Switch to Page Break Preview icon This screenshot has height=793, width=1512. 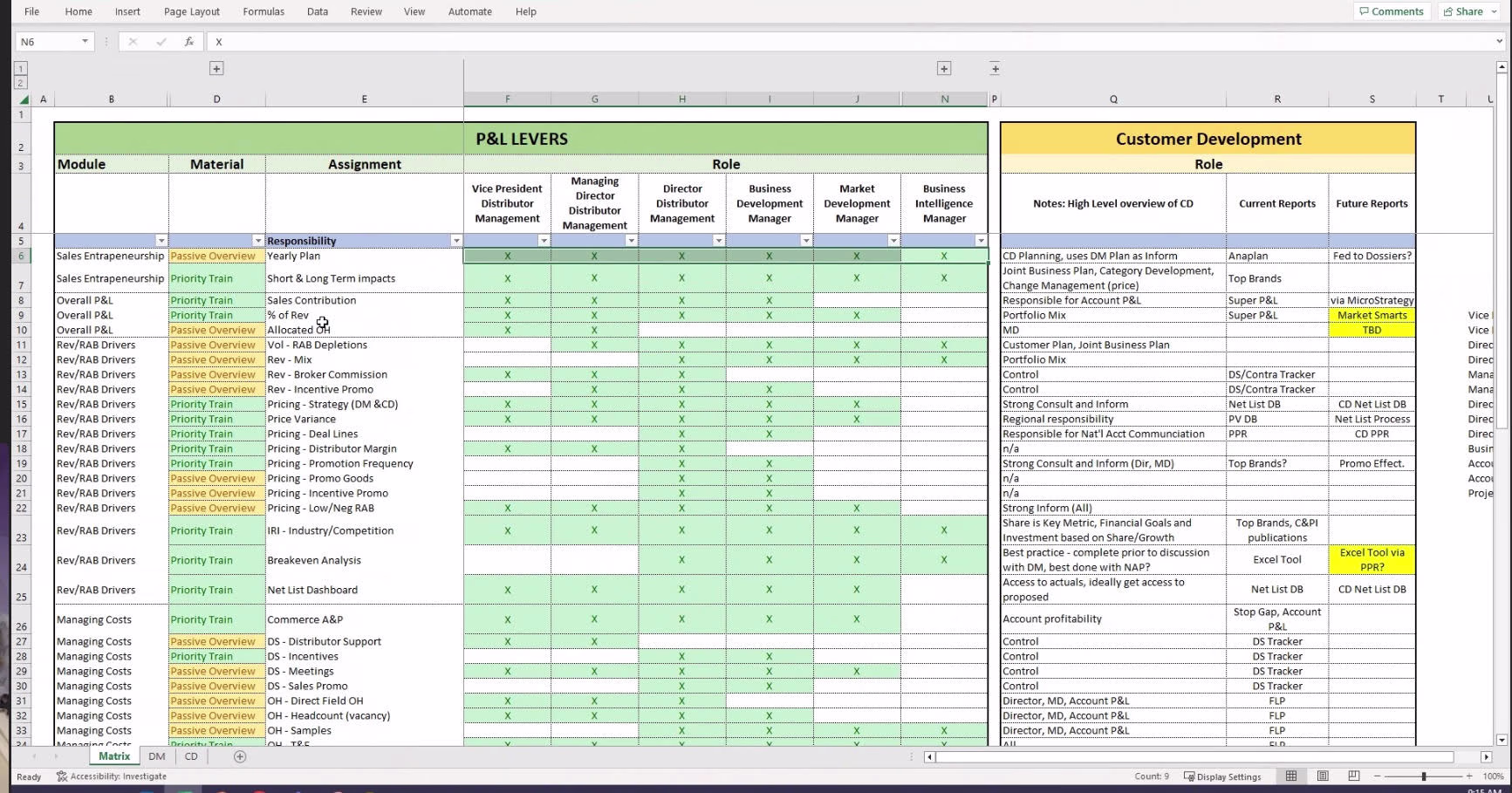1353,776
